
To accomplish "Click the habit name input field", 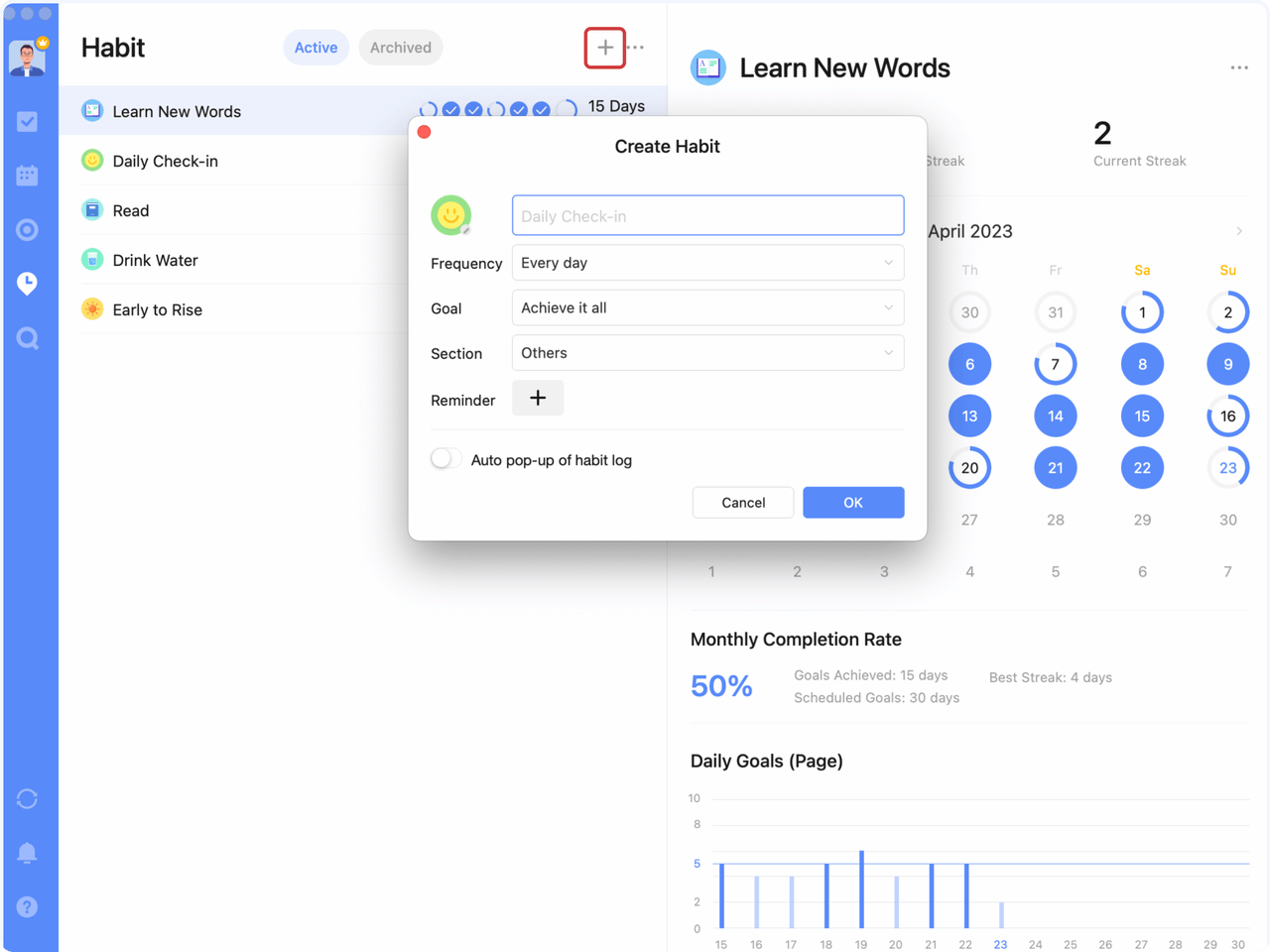I will pos(707,216).
